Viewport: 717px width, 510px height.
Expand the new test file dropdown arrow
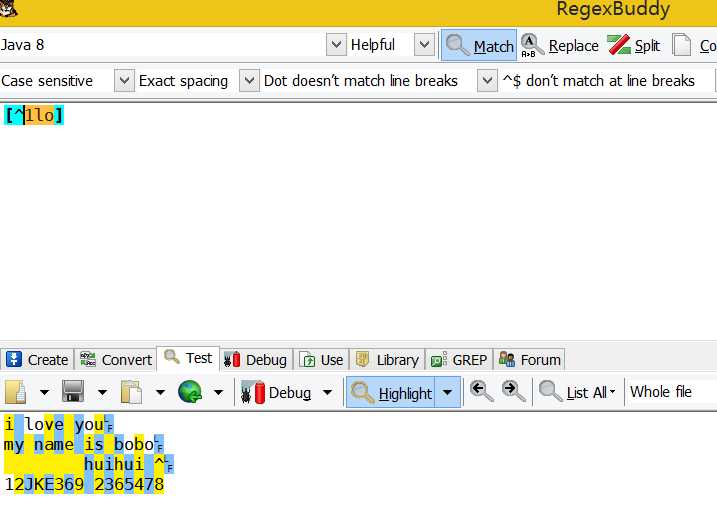click(44, 392)
